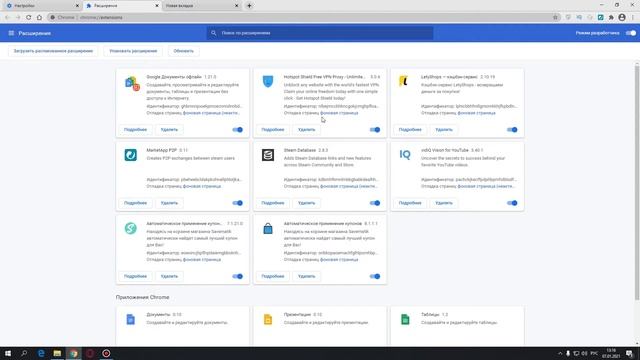This screenshot has height=360, width=640.
Task: Open фоновая страница link of LetyShops
Action: pos(476,113)
